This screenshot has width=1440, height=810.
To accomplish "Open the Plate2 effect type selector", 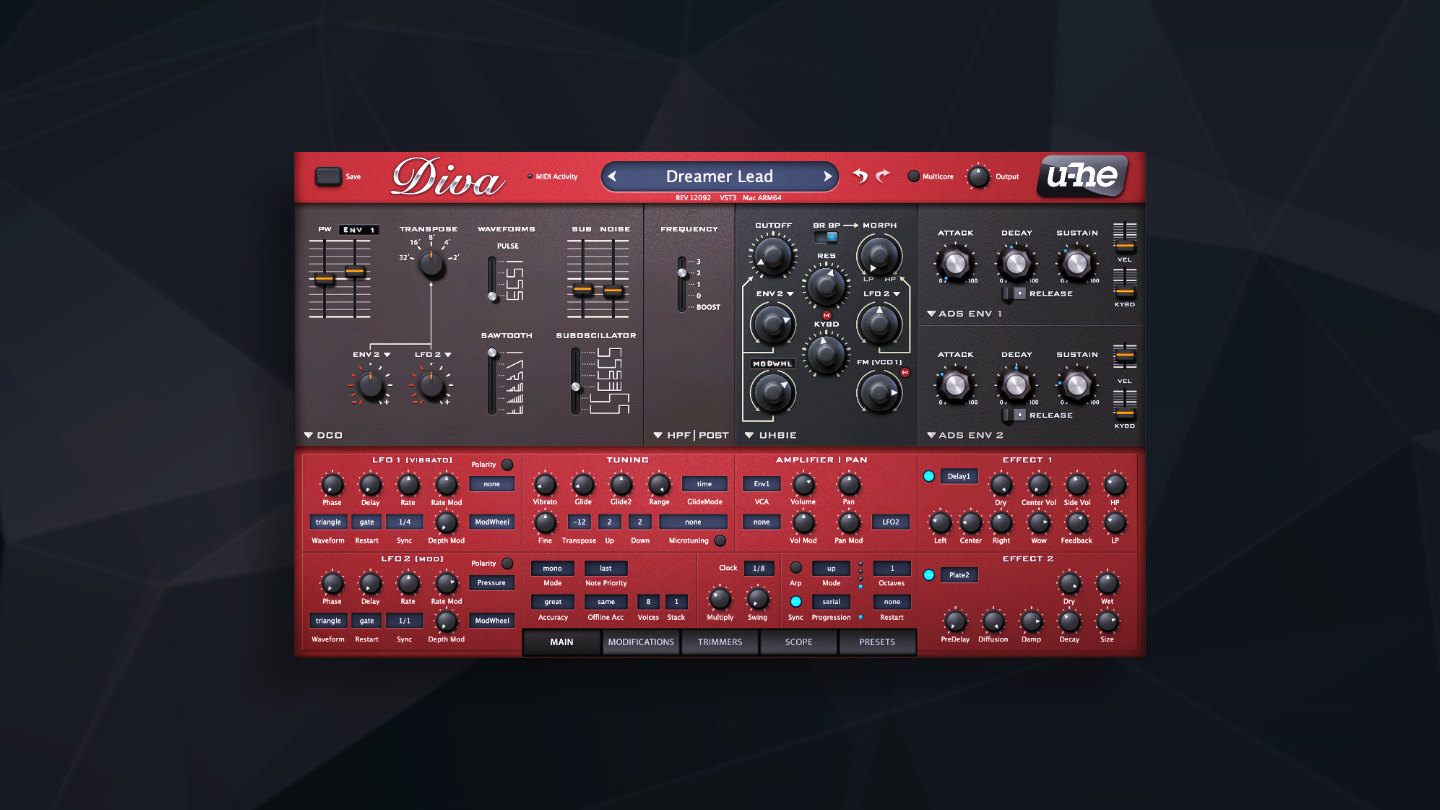I will pos(959,575).
